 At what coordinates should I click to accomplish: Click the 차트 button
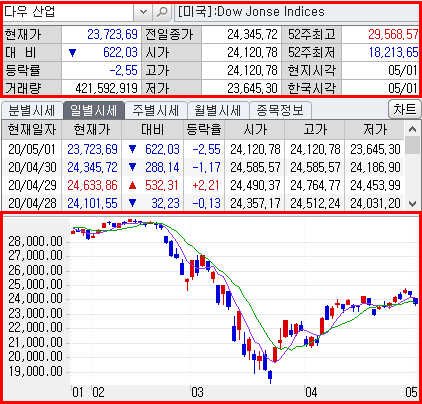click(405, 110)
